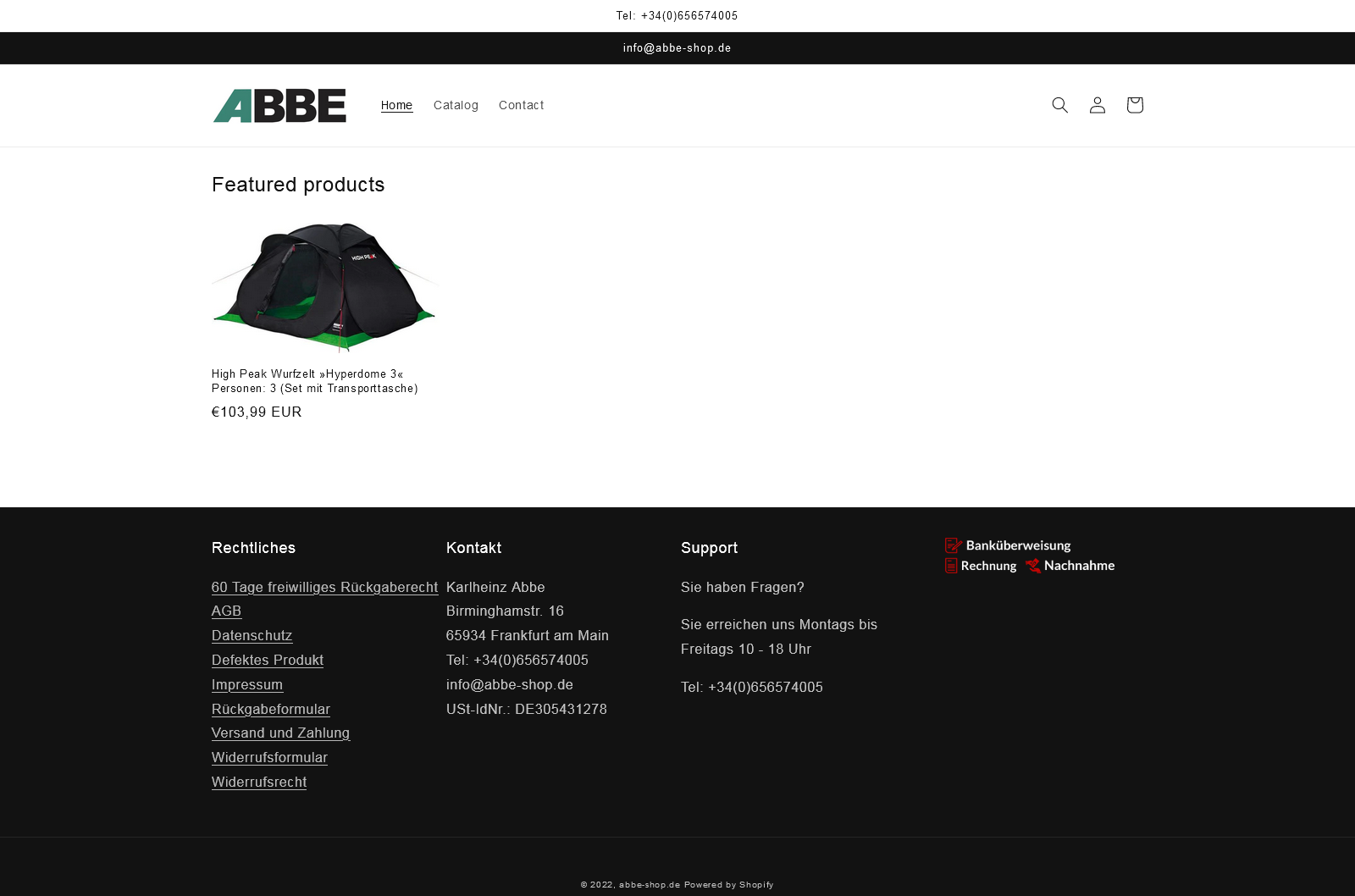Screen dimensions: 1355x896
Task: Click phone number under Support
Action: coord(752,688)
